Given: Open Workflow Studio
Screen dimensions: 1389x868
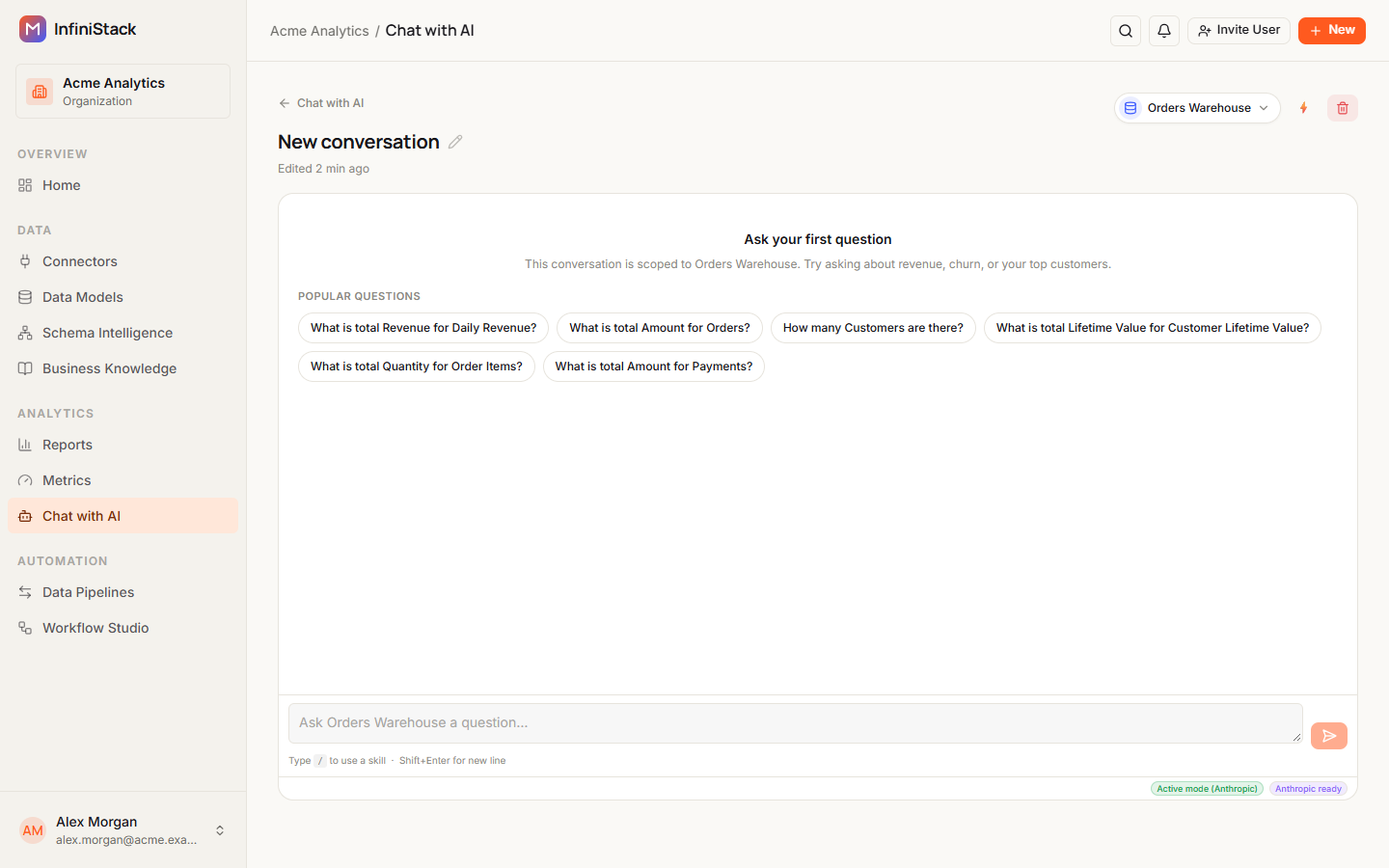Looking at the screenshot, I should click(x=123, y=628).
